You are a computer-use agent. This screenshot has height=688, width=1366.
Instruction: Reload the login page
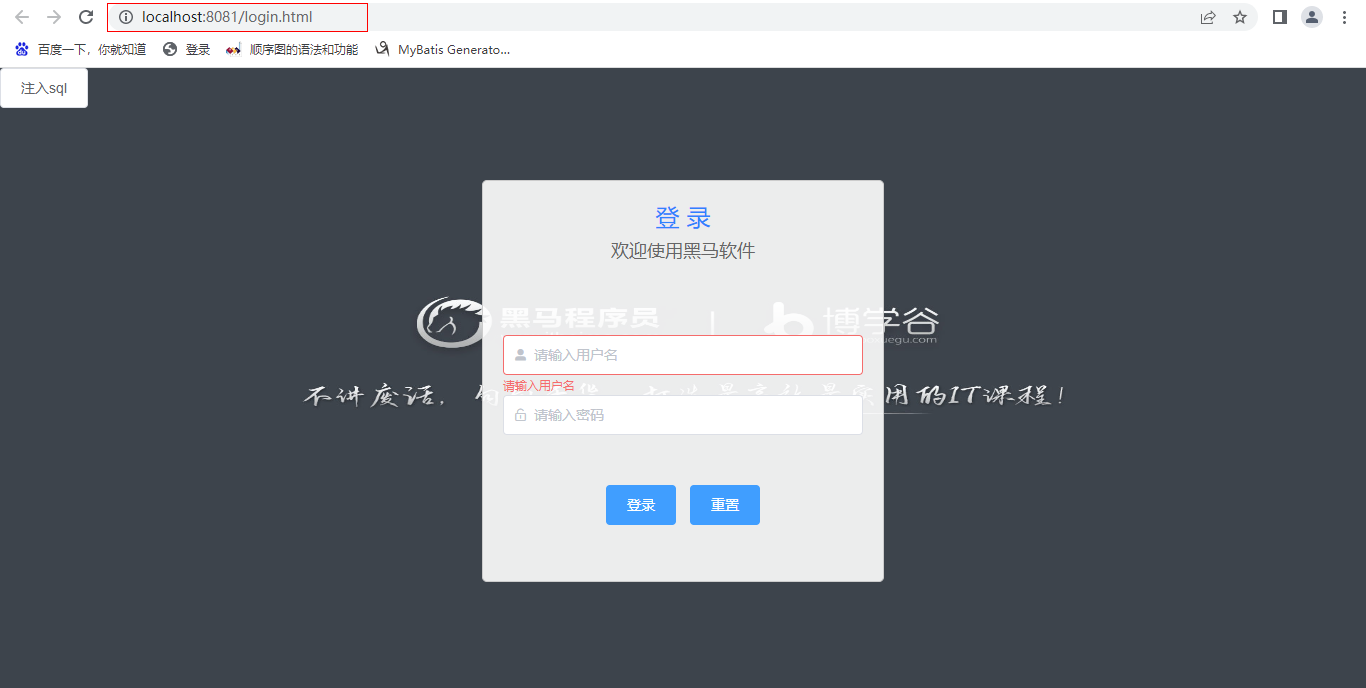86,17
